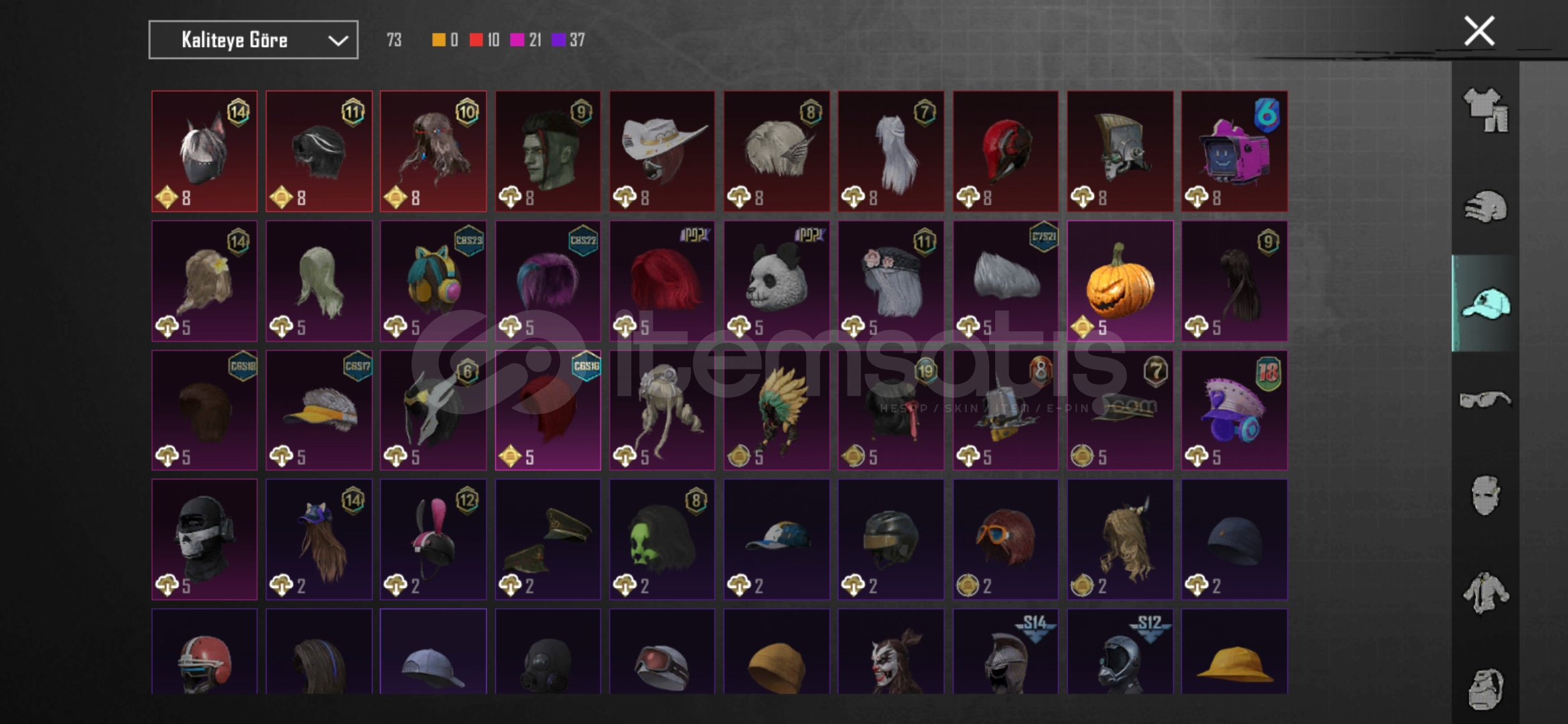This screenshot has height=724, width=1568.
Task: Click the purple rarity swatch showing 37
Action: (x=558, y=40)
